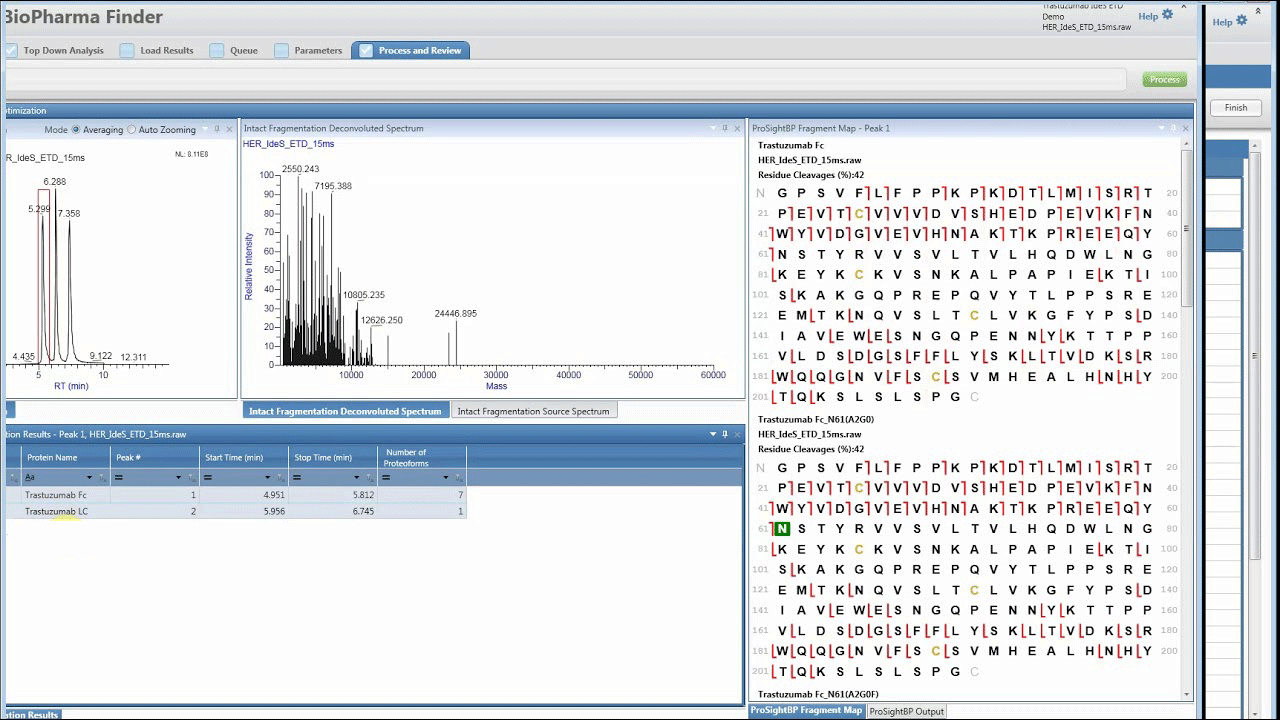
Task: Click the green highlighted N residue
Action: 782,529
